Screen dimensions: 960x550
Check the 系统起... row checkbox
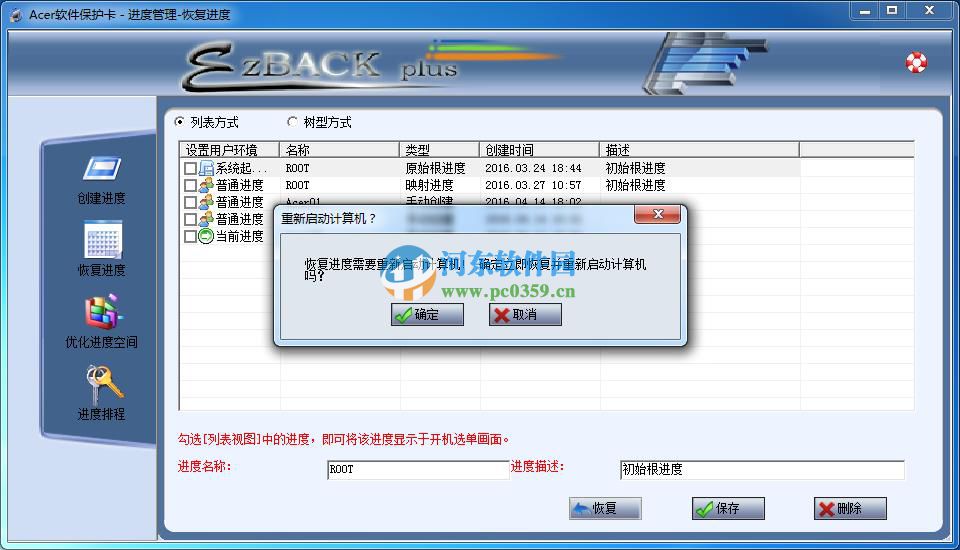tap(190, 168)
